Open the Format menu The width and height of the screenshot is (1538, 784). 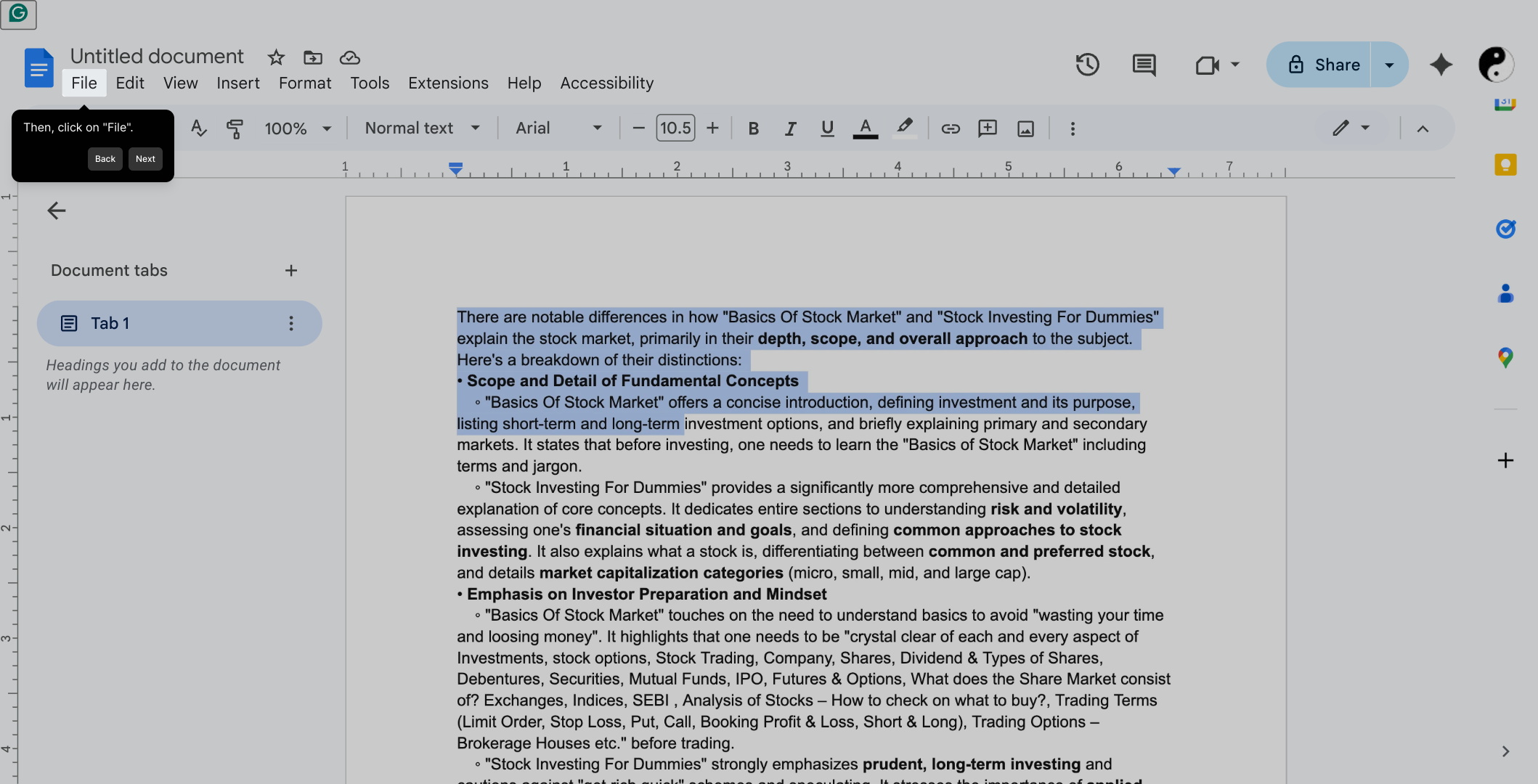(305, 83)
